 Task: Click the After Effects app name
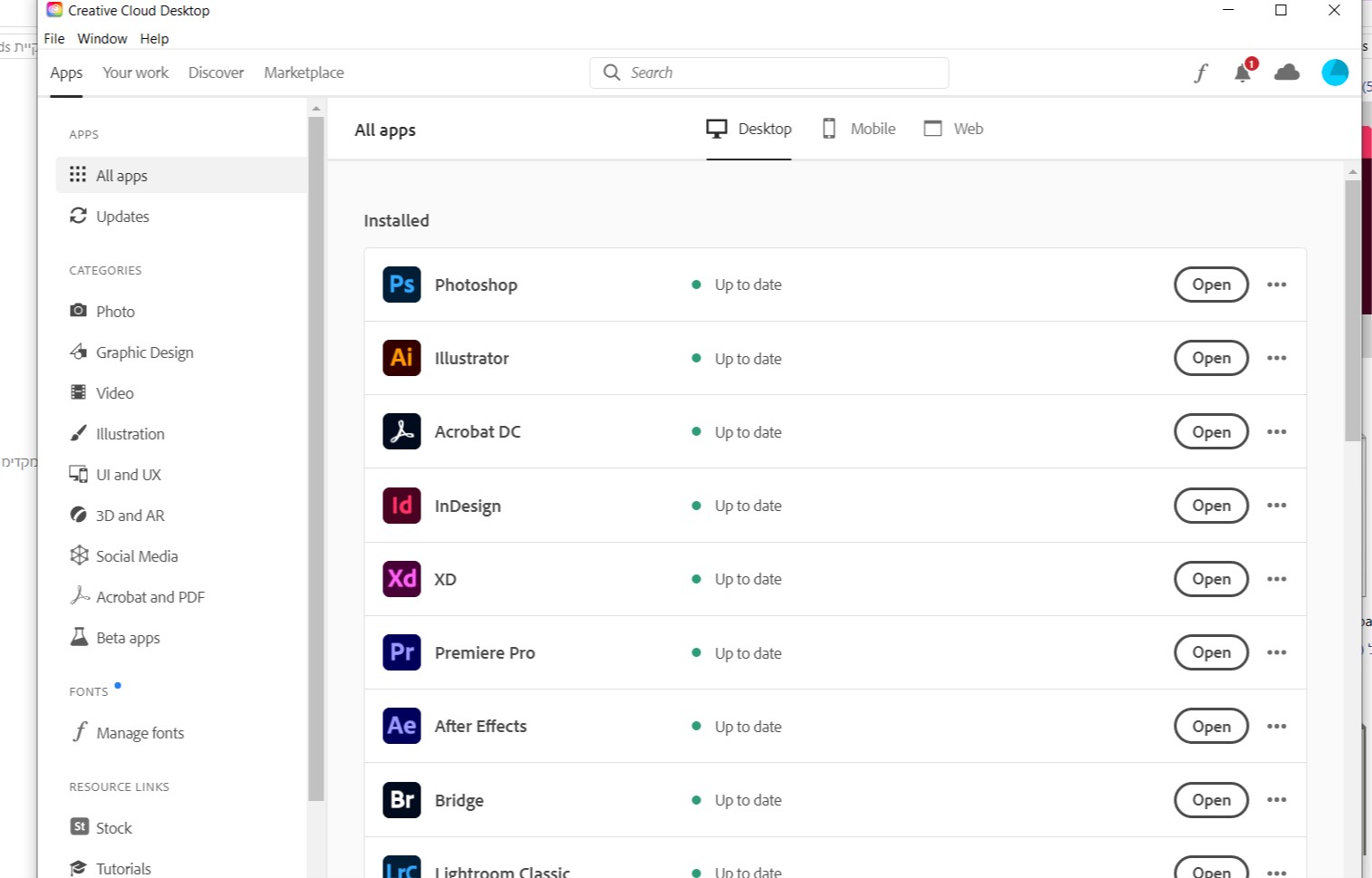480,726
